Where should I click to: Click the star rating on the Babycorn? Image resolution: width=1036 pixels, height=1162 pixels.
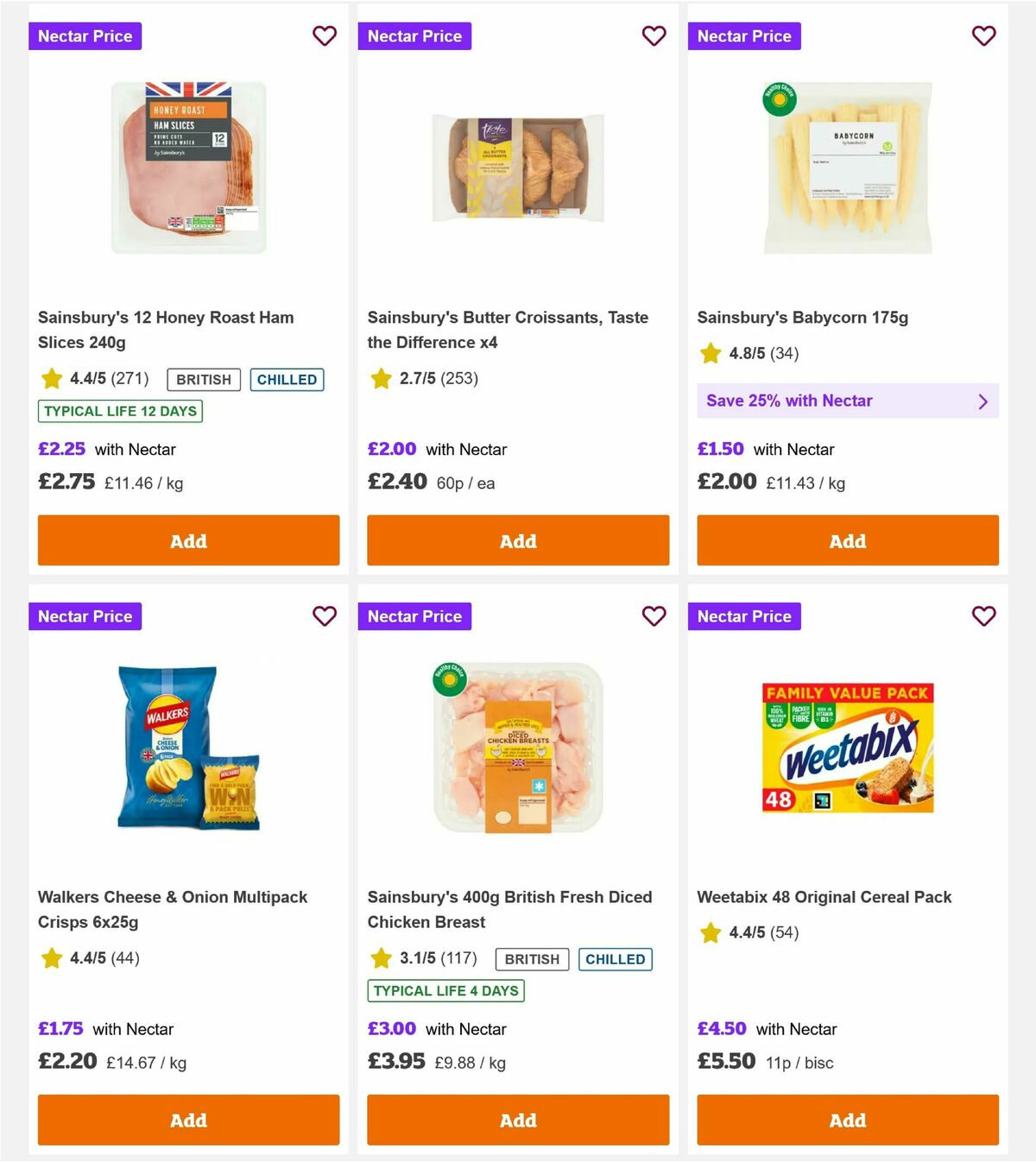pyautogui.click(x=710, y=353)
